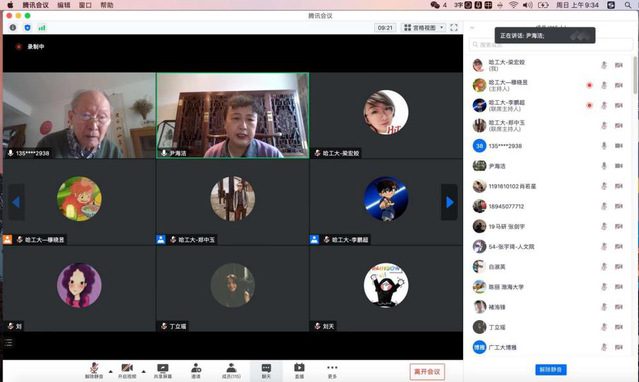Image resolution: width=639 pixels, height=382 pixels.
Task: Turn on video camera in toolbar
Action: pos(127,370)
